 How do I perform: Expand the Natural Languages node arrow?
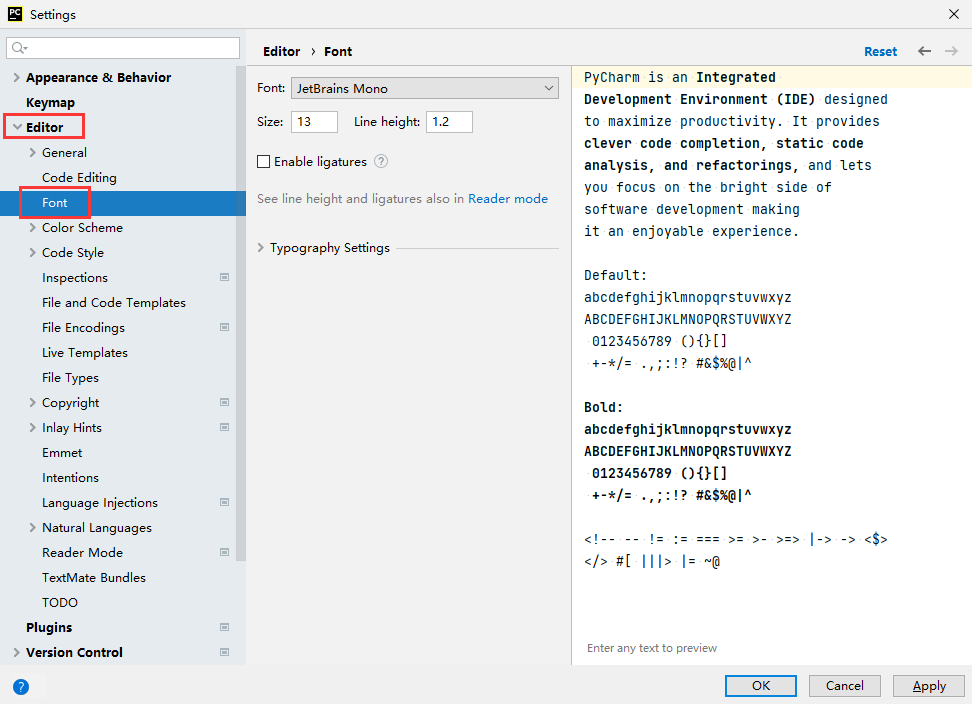coord(32,527)
